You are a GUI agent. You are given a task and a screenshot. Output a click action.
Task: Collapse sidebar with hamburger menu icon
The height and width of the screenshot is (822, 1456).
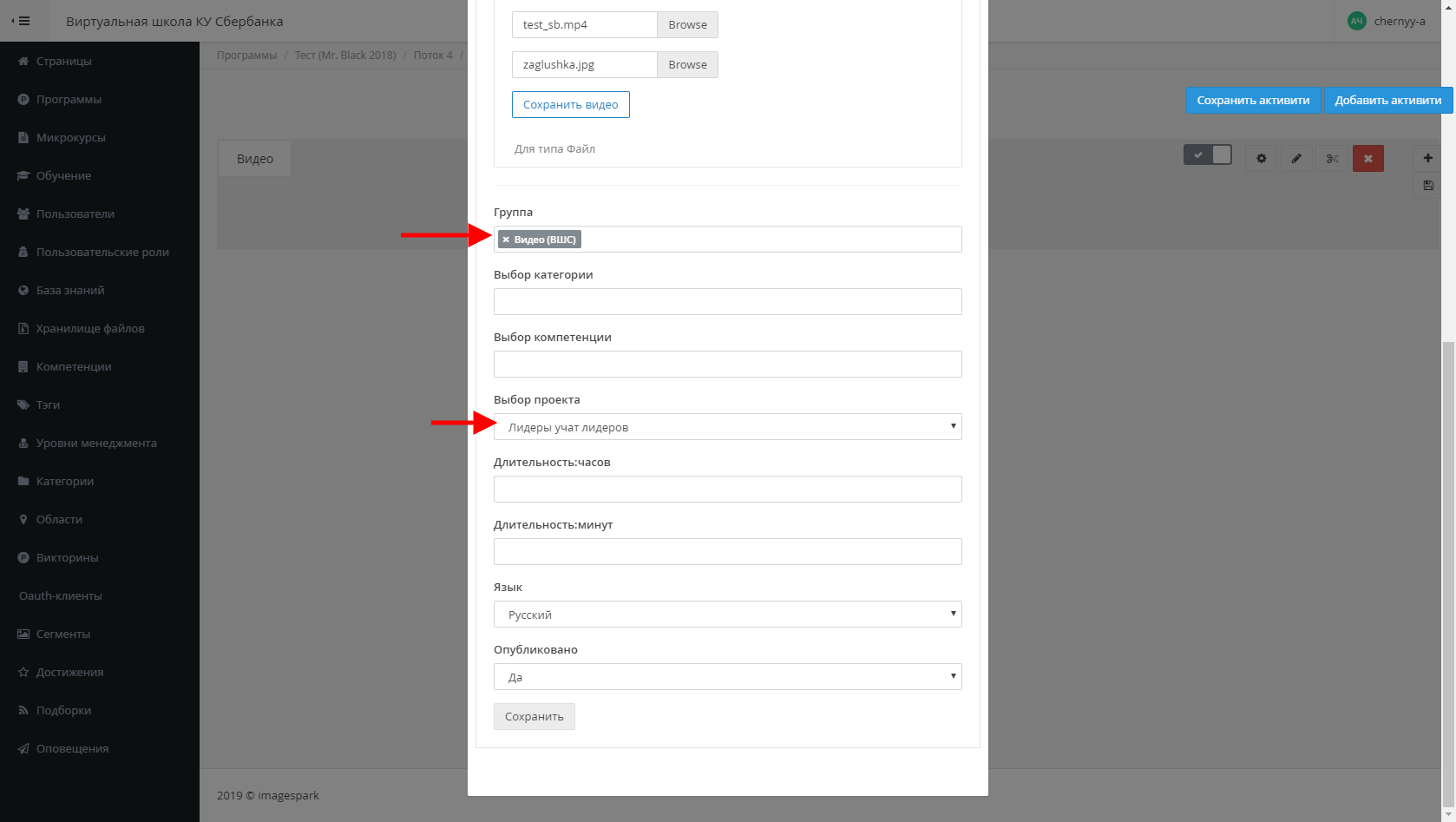click(21, 21)
